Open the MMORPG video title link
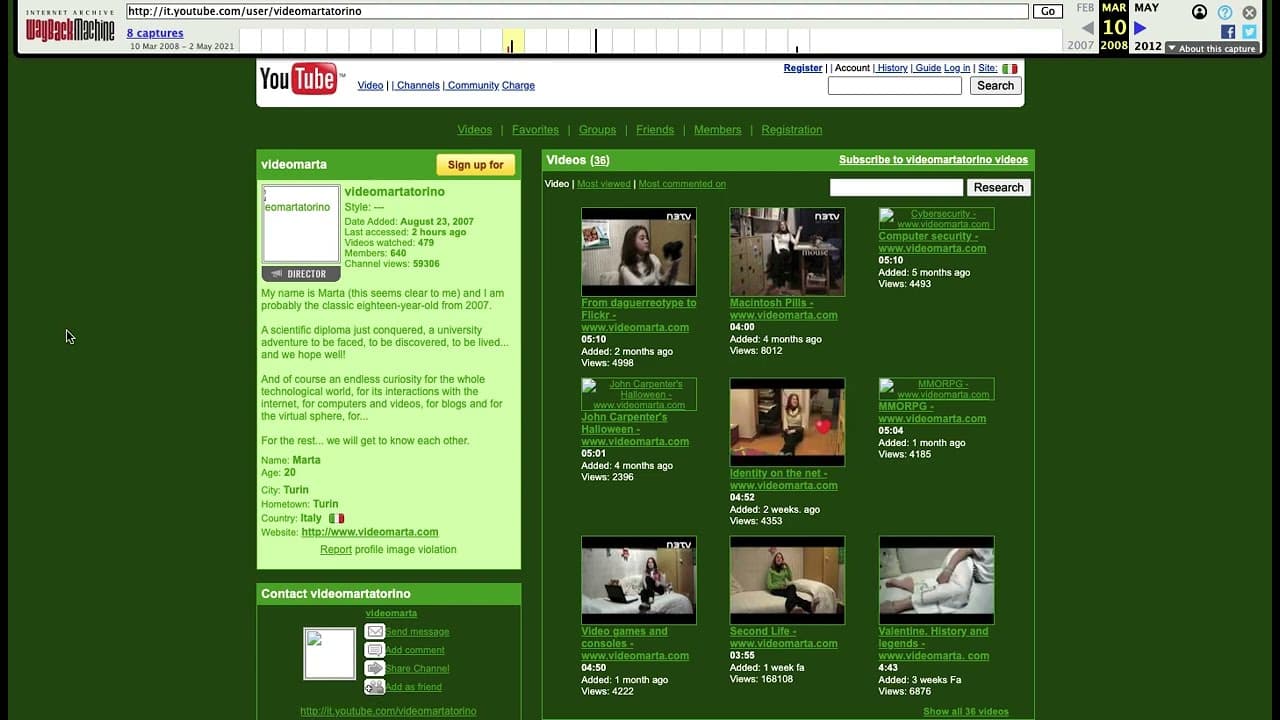 click(932, 413)
